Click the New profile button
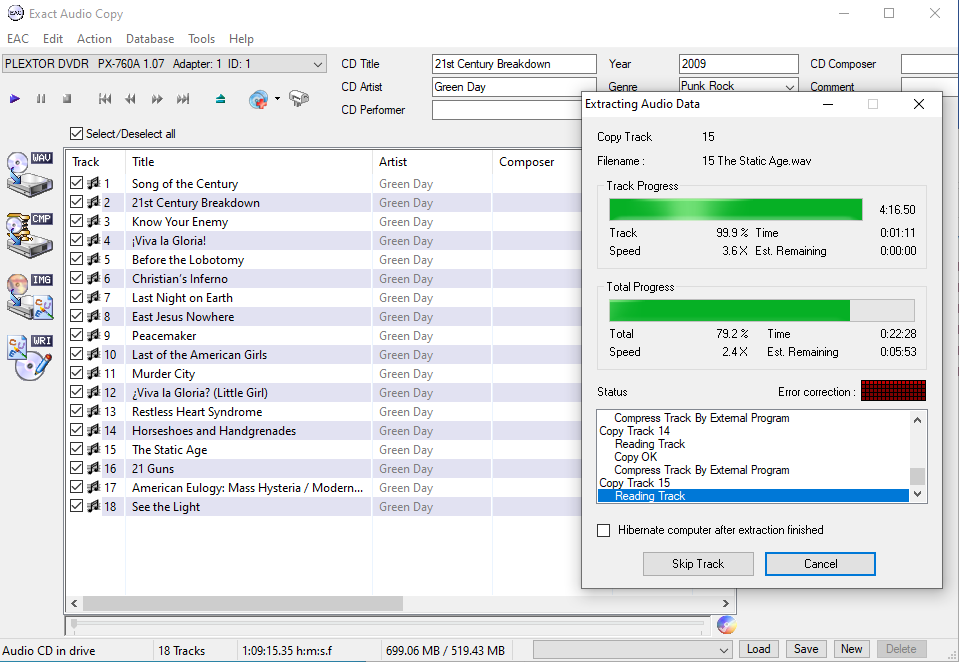This screenshot has width=959, height=662. point(851,649)
